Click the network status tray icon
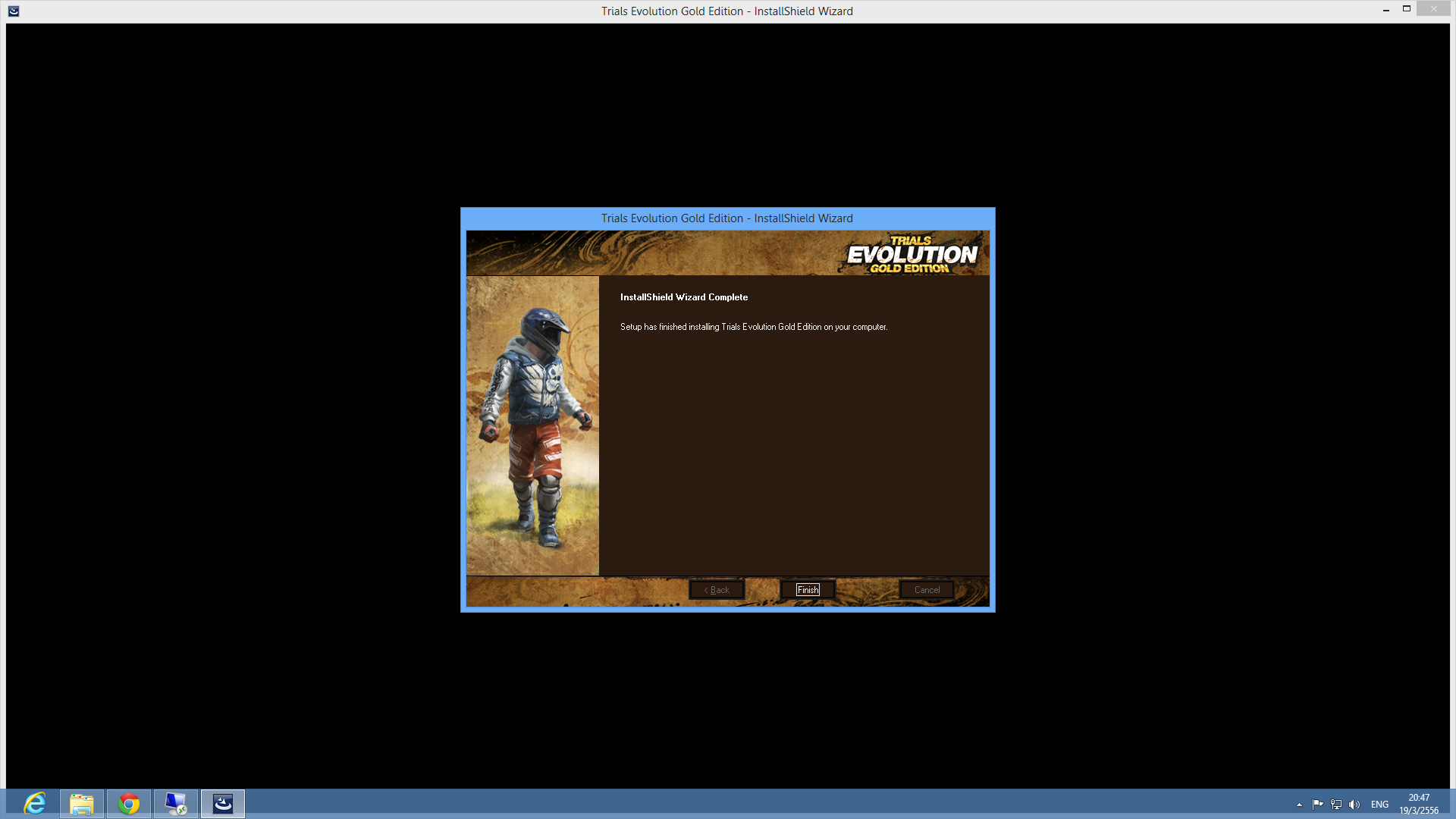The width and height of the screenshot is (1456, 819). (x=1336, y=804)
